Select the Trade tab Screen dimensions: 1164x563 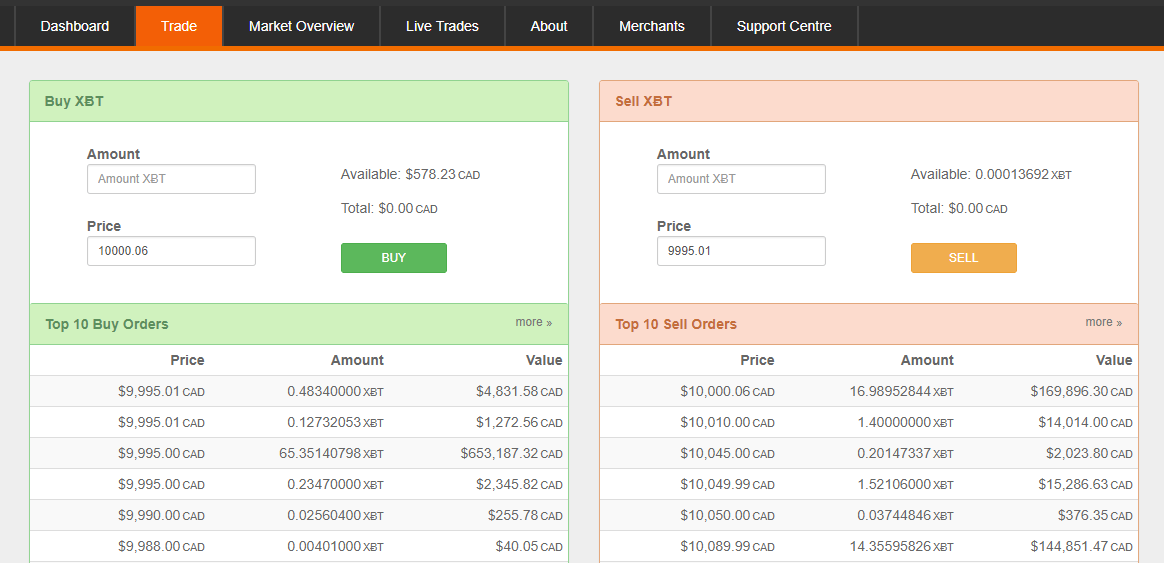[x=179, y=26]
